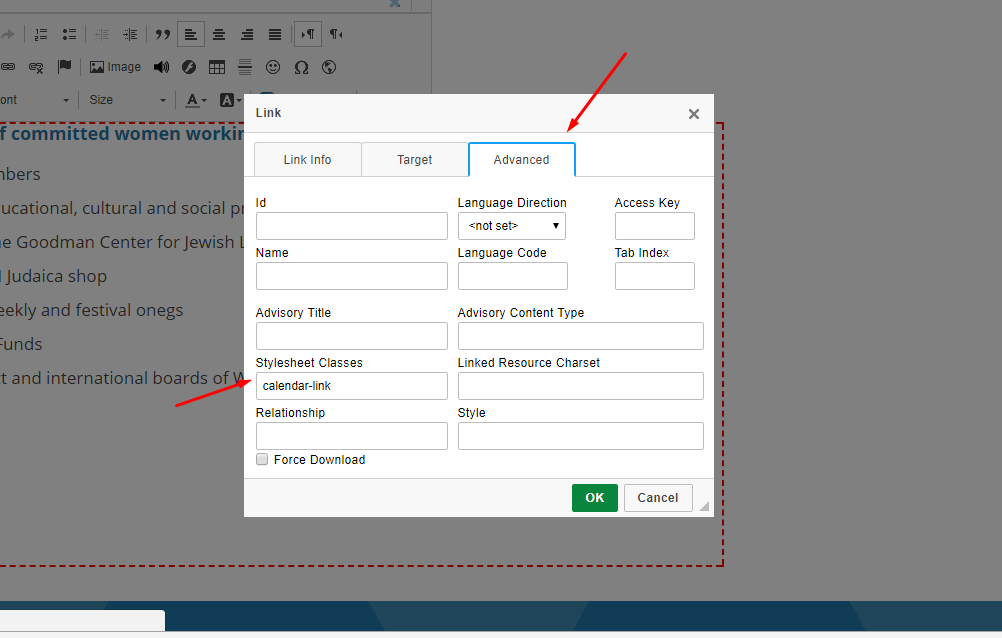
Task: Click the Image toolbar button
Action: (x=115, y=67)
